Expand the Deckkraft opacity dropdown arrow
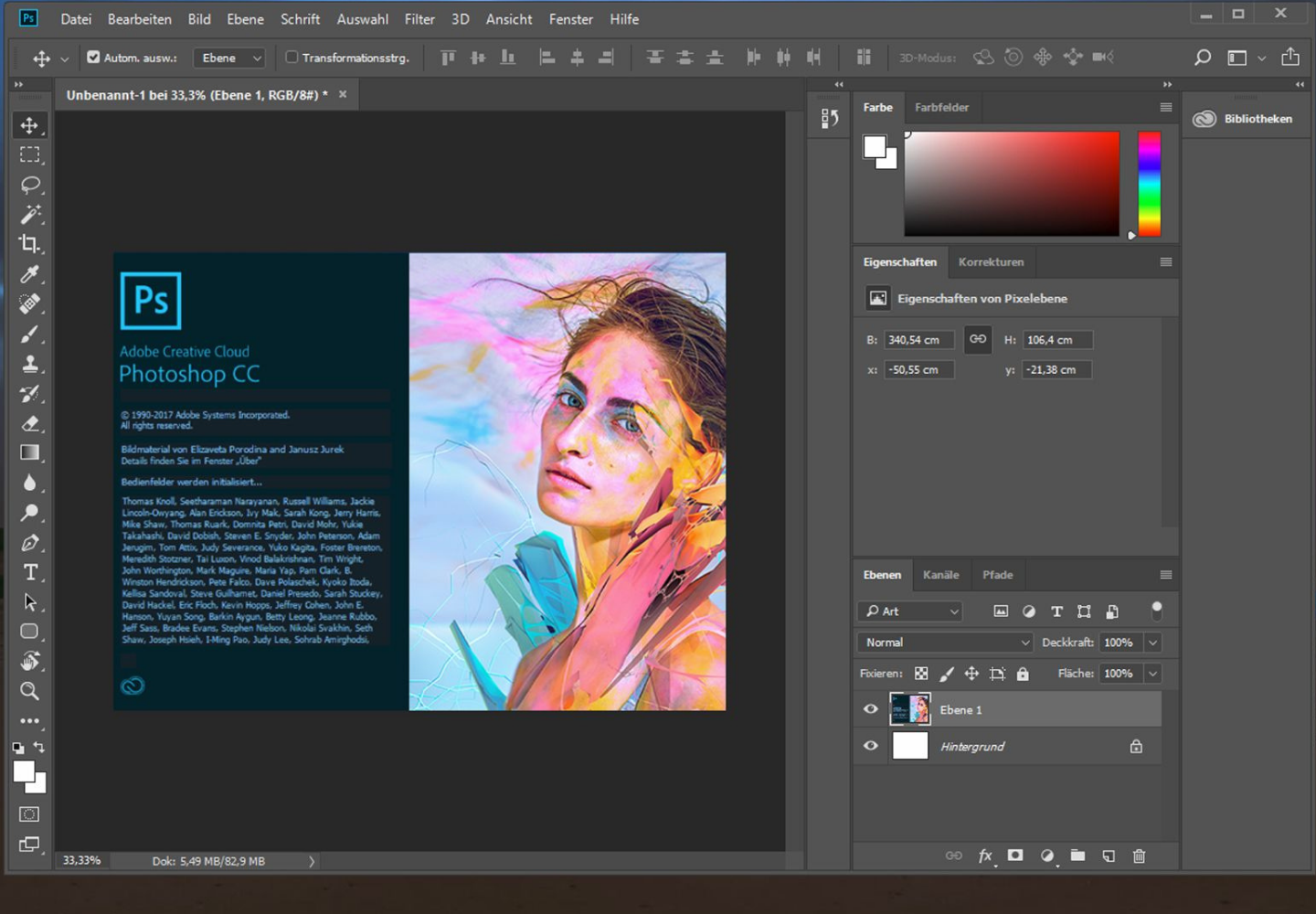The height and width of the screenshot is (914, 1316). point(1152,643)
